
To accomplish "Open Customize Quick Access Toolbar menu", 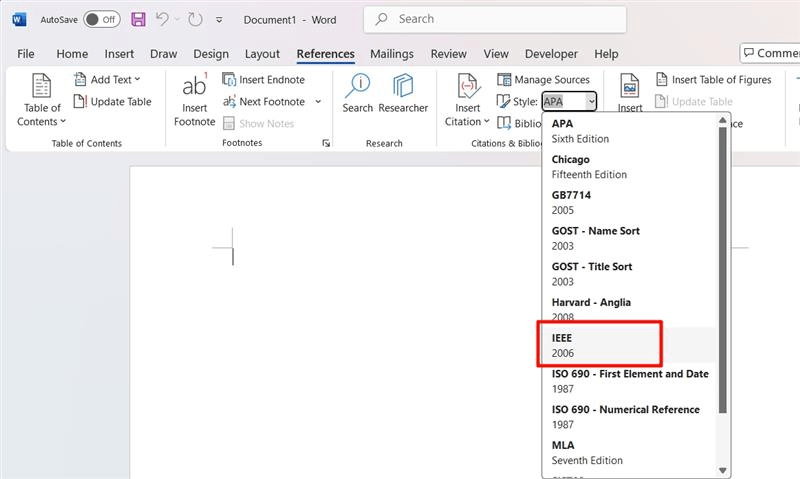I will coord(219,20).
